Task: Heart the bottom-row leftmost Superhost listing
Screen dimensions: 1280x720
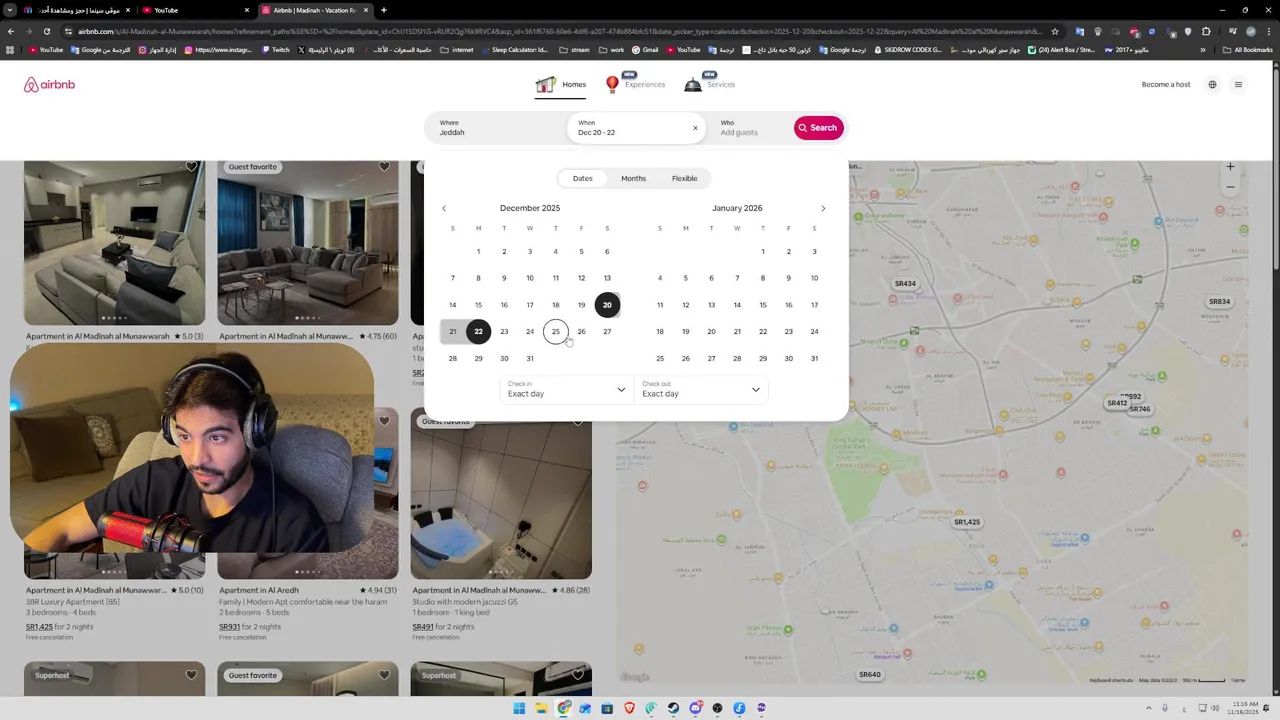Action: (x=191, y=675)
